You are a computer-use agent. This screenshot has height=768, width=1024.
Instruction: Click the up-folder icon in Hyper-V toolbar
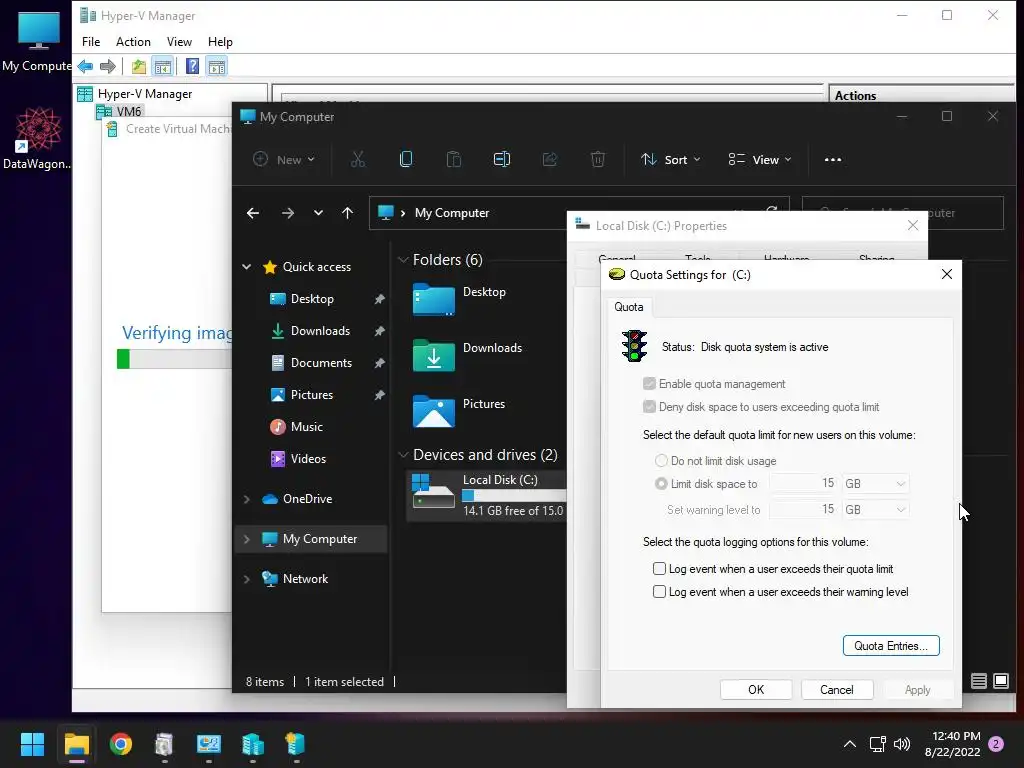138,67
